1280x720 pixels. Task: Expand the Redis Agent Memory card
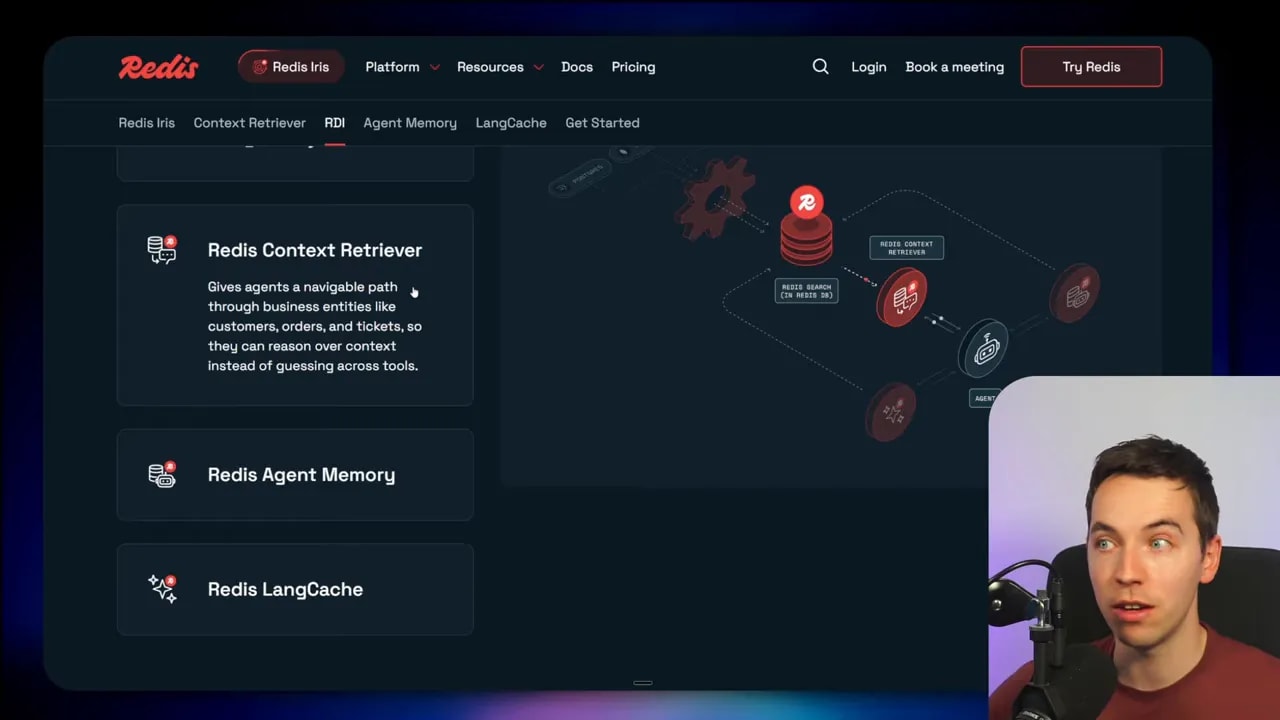(x=295, y=475)
